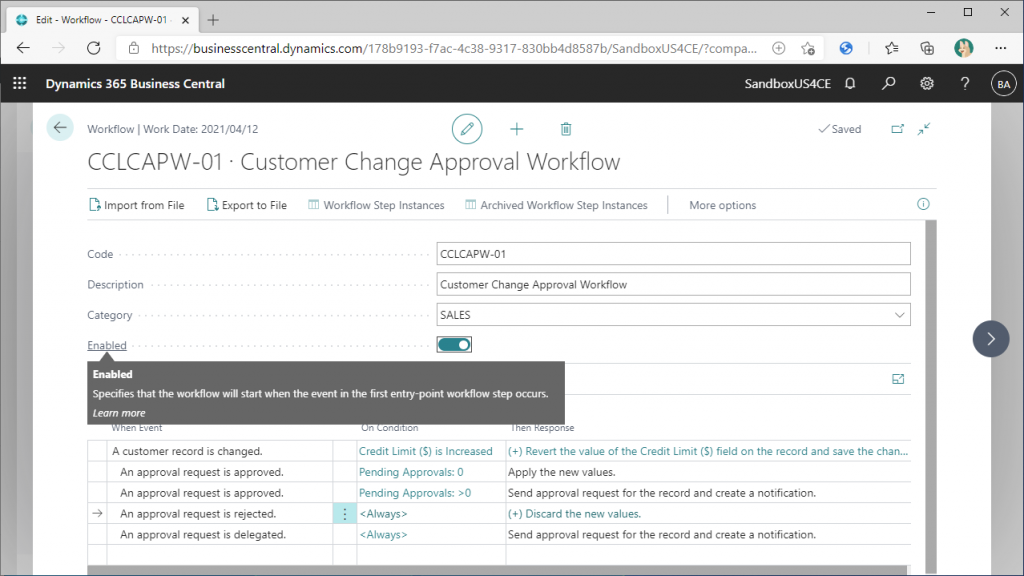The width and height of the screenshot is (1024, 576).
Task: Open the Revert Credit Limit response
Action: click(708, 451)
